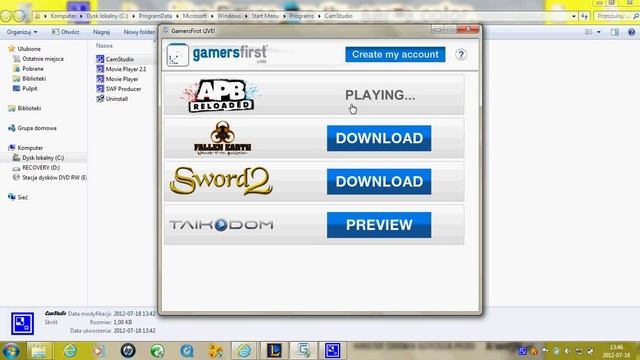640x360 pixels.
Task: Open Sieć in navigation pane
Action: [18, 197]
